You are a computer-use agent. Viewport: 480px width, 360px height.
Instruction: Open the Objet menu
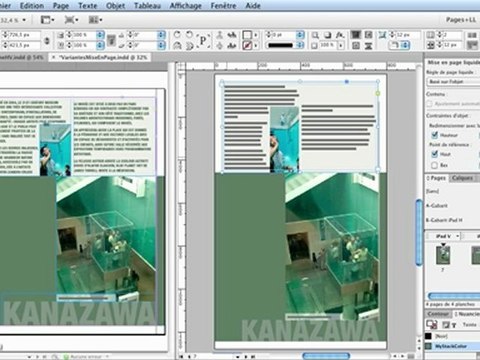tap(115, 5)
